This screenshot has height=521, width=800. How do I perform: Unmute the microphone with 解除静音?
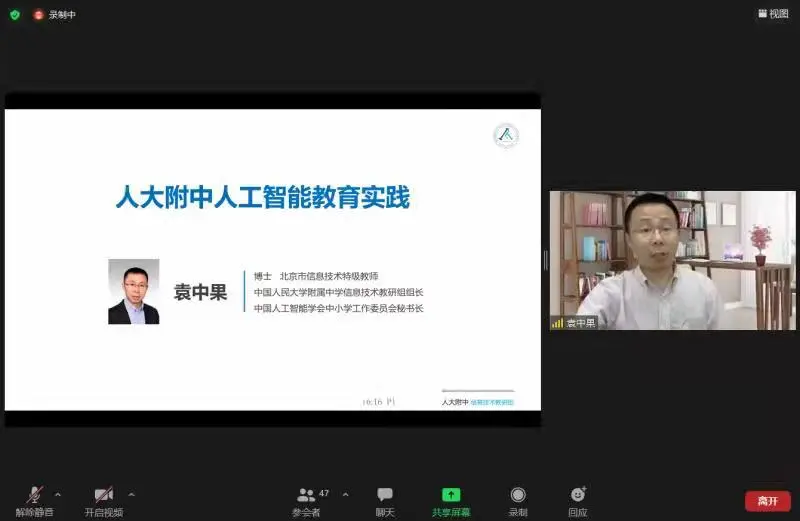tap(34, 494)
